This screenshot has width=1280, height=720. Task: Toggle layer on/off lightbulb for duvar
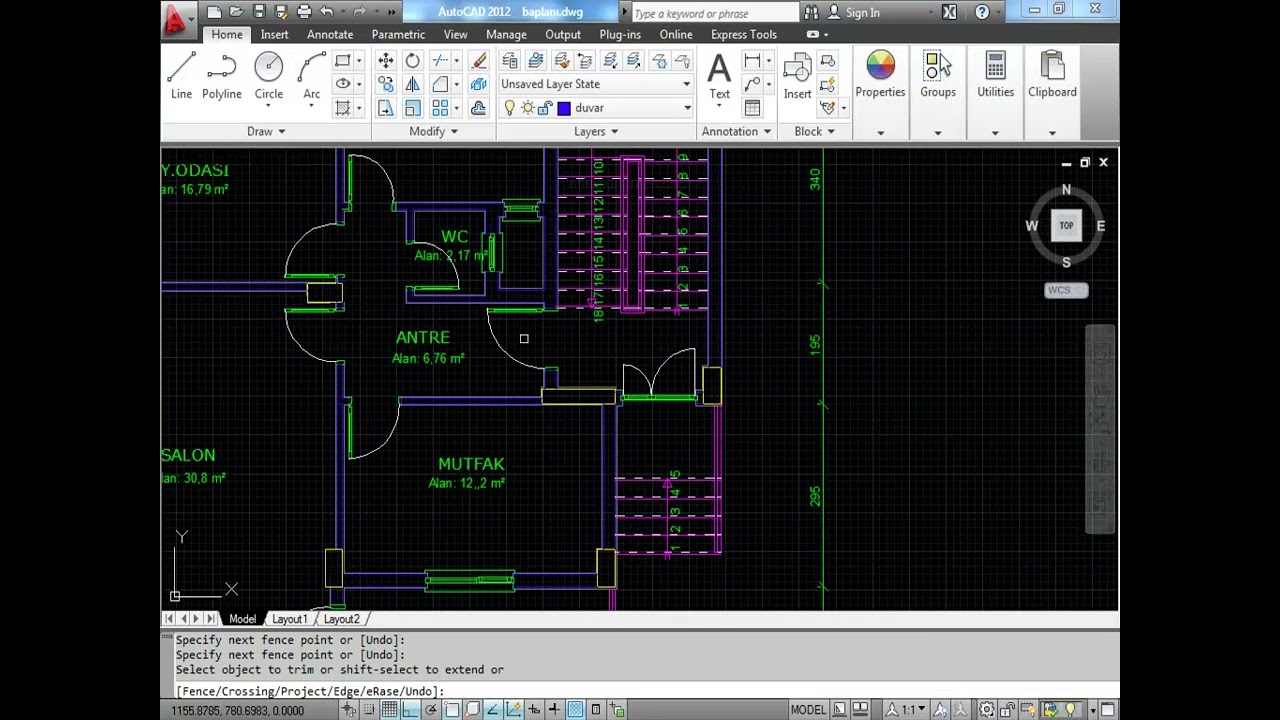click(x=509, y=108)
